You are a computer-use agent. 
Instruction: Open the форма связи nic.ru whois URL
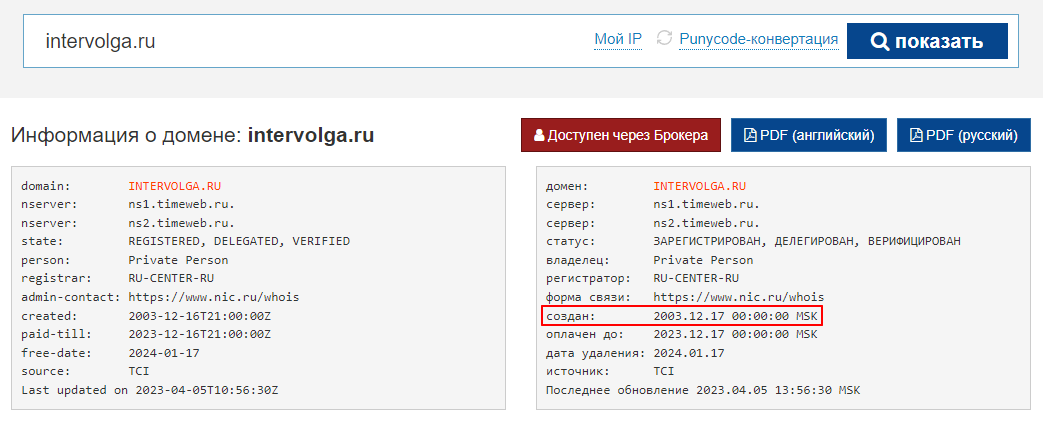tap(738, 297)
